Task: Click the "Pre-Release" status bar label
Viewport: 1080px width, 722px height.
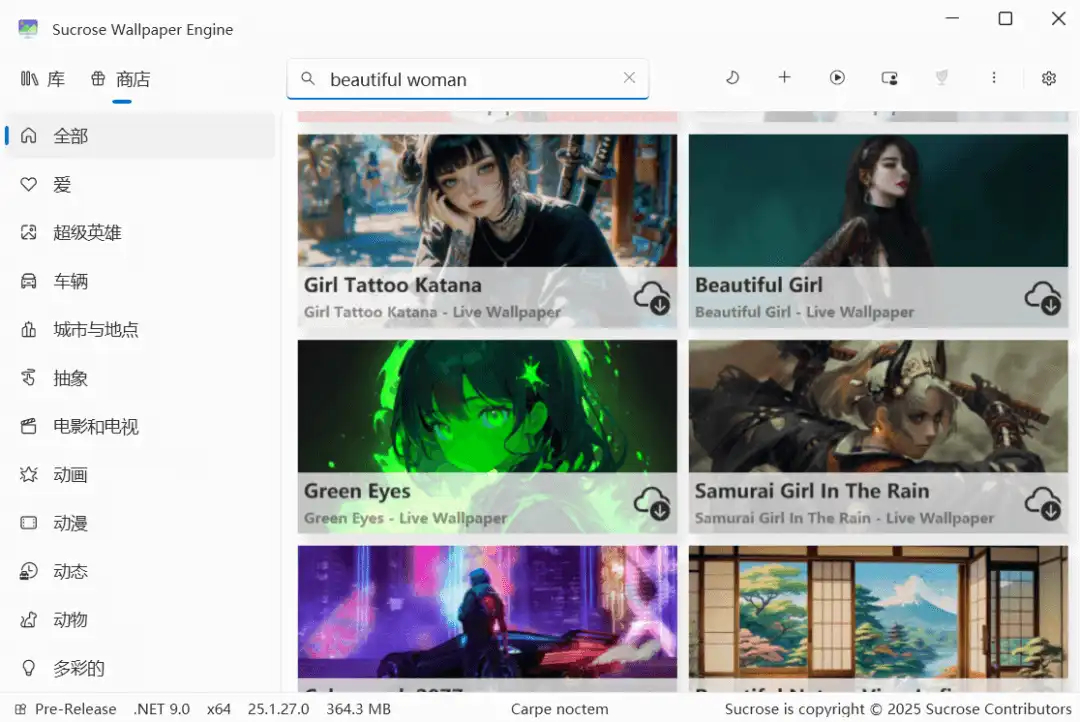Action: point(76,709)
